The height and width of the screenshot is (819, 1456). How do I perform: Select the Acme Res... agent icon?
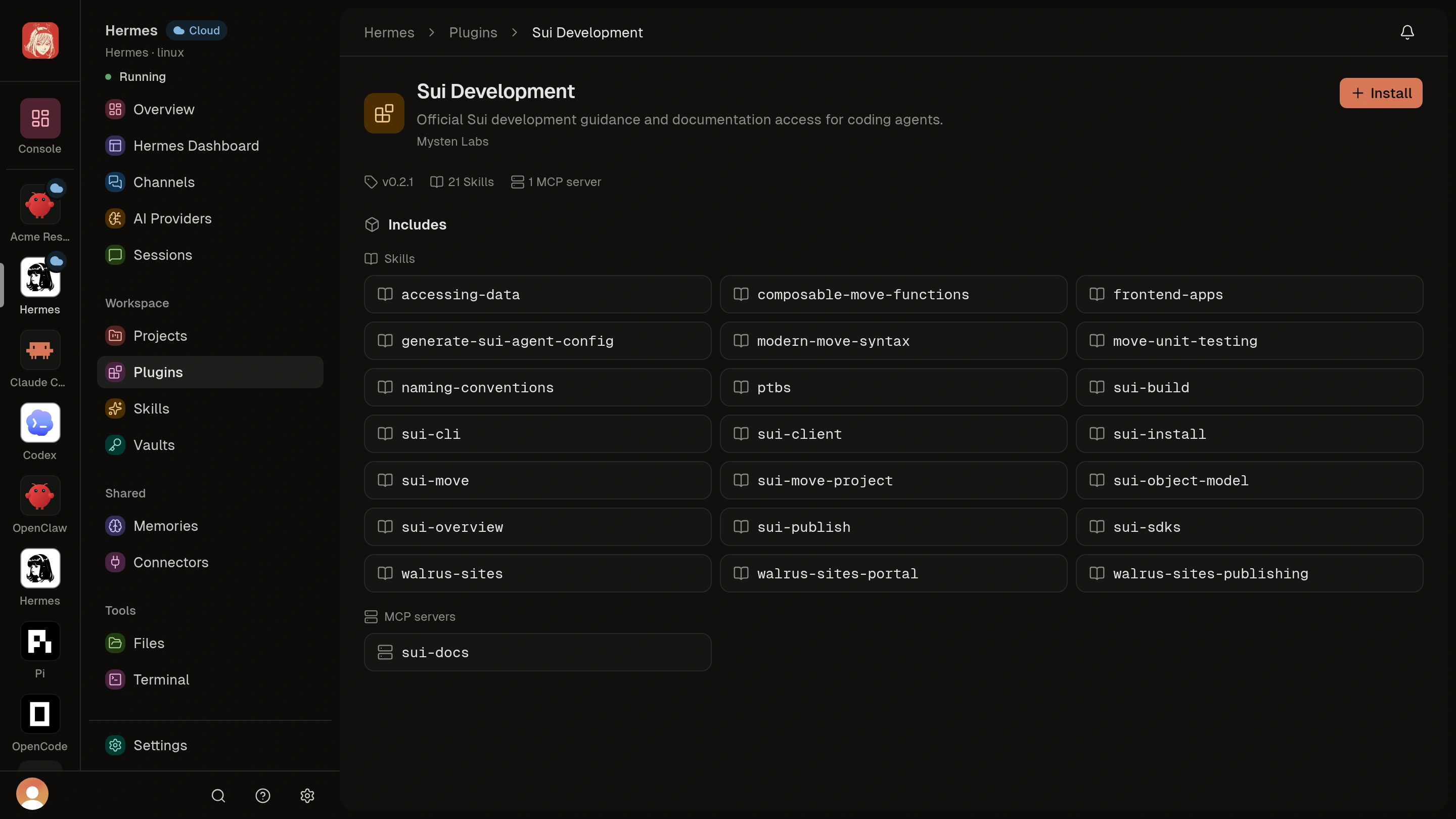click(x=39, y=205)
